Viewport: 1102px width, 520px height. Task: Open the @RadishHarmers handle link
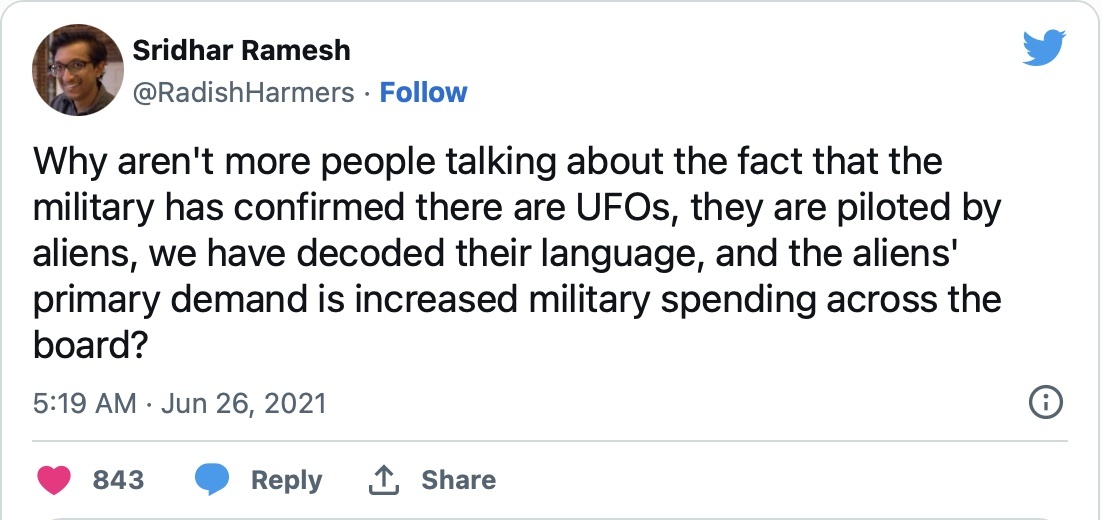(x=243, y=93)
